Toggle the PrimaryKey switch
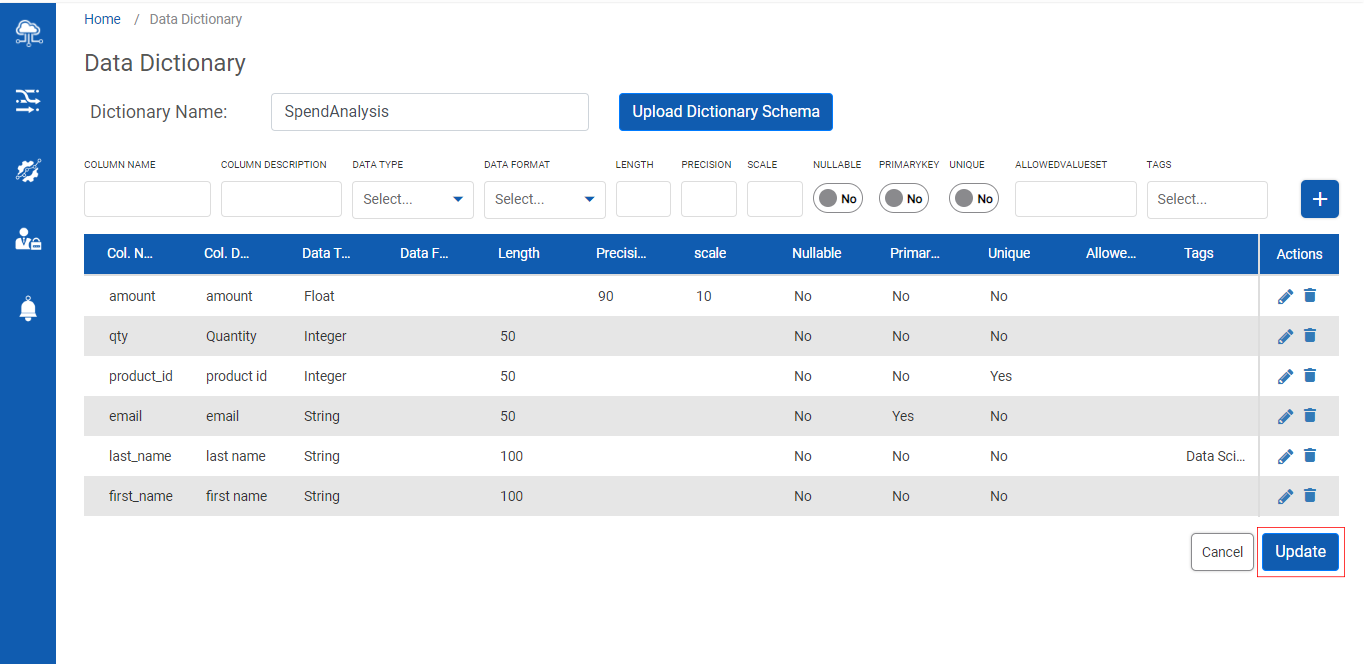The width and height of the screenshot is (1364, 664). 904,198
